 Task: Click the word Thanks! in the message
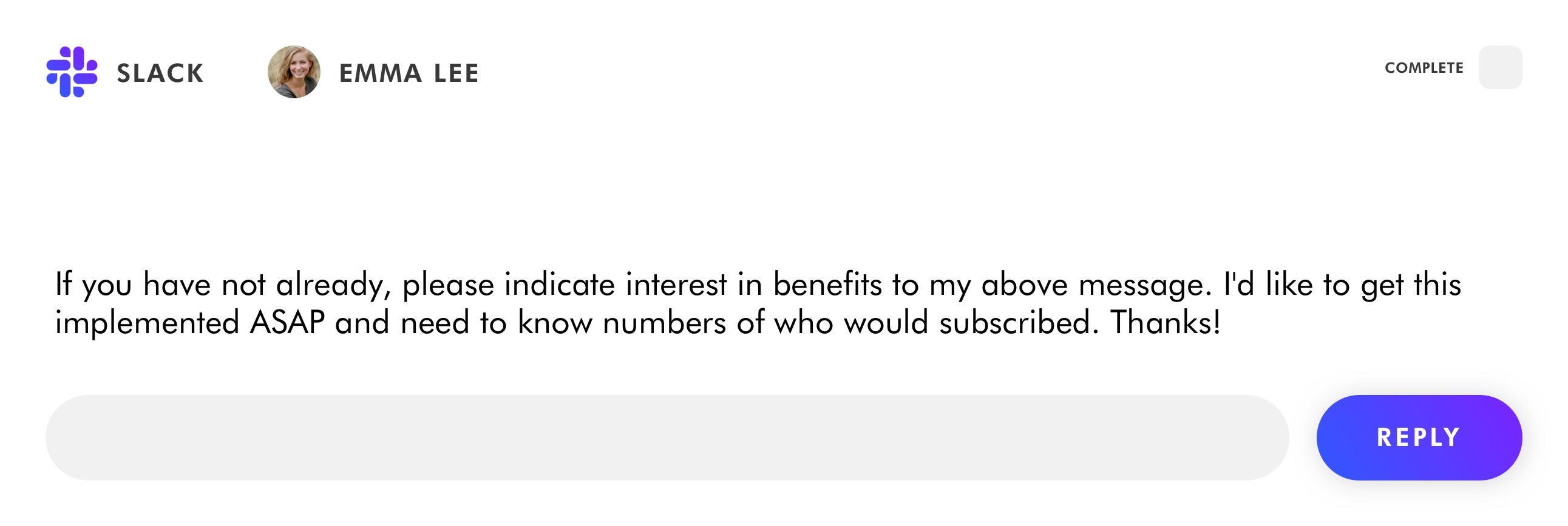1166,322
